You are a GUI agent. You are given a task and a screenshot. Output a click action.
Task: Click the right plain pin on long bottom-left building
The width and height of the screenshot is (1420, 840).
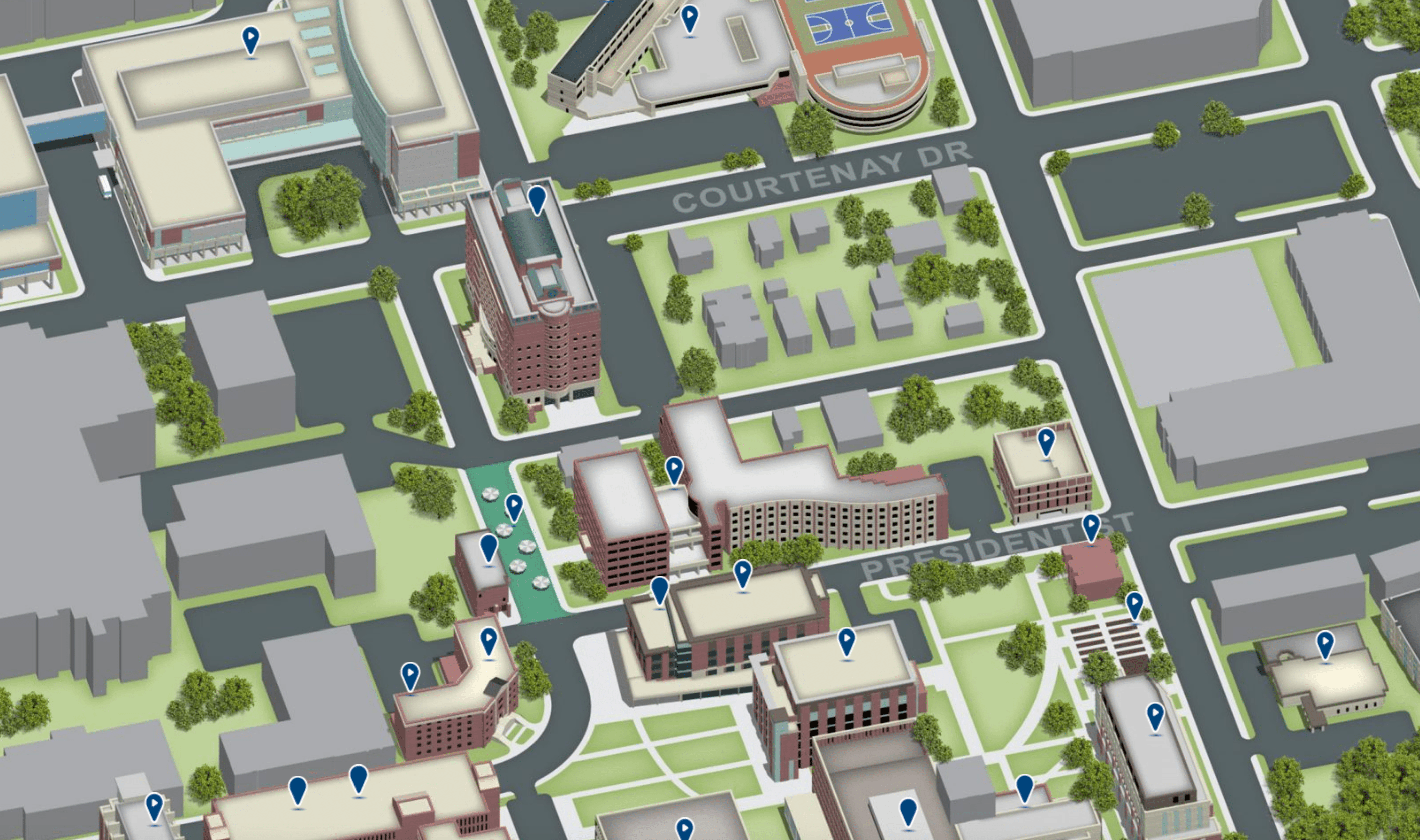(359, 780)
